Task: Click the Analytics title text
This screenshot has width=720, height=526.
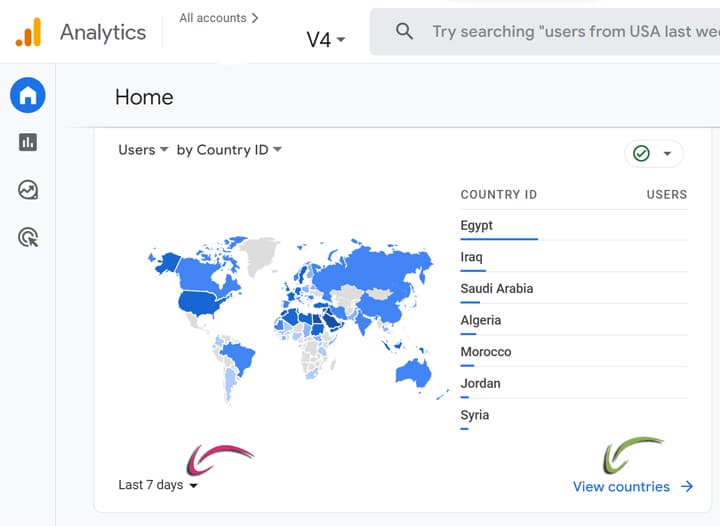Action: pyautogui.click(x=103, y=33)
